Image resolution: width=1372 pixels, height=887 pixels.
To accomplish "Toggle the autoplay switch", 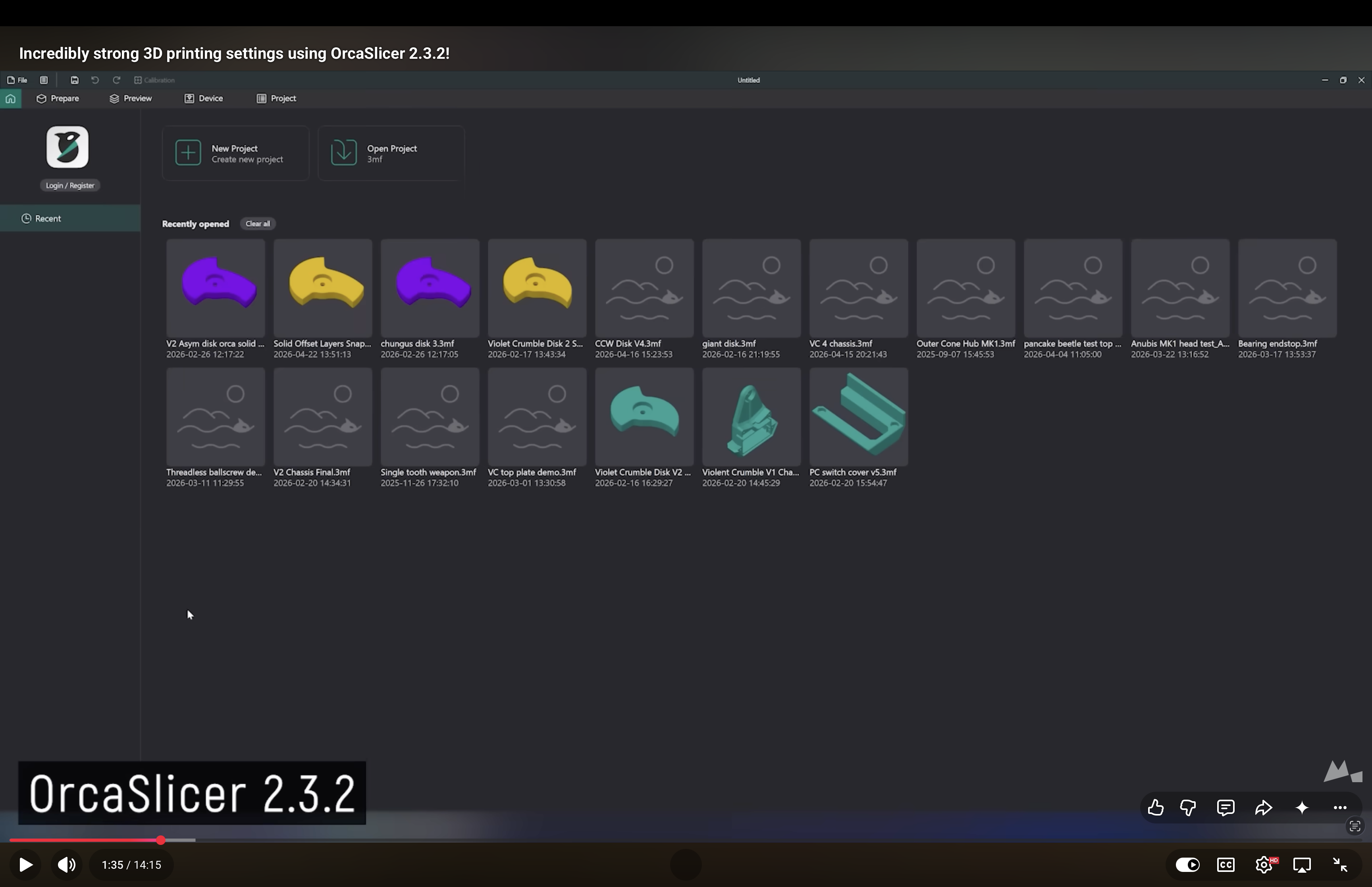I will point(1187,864).
